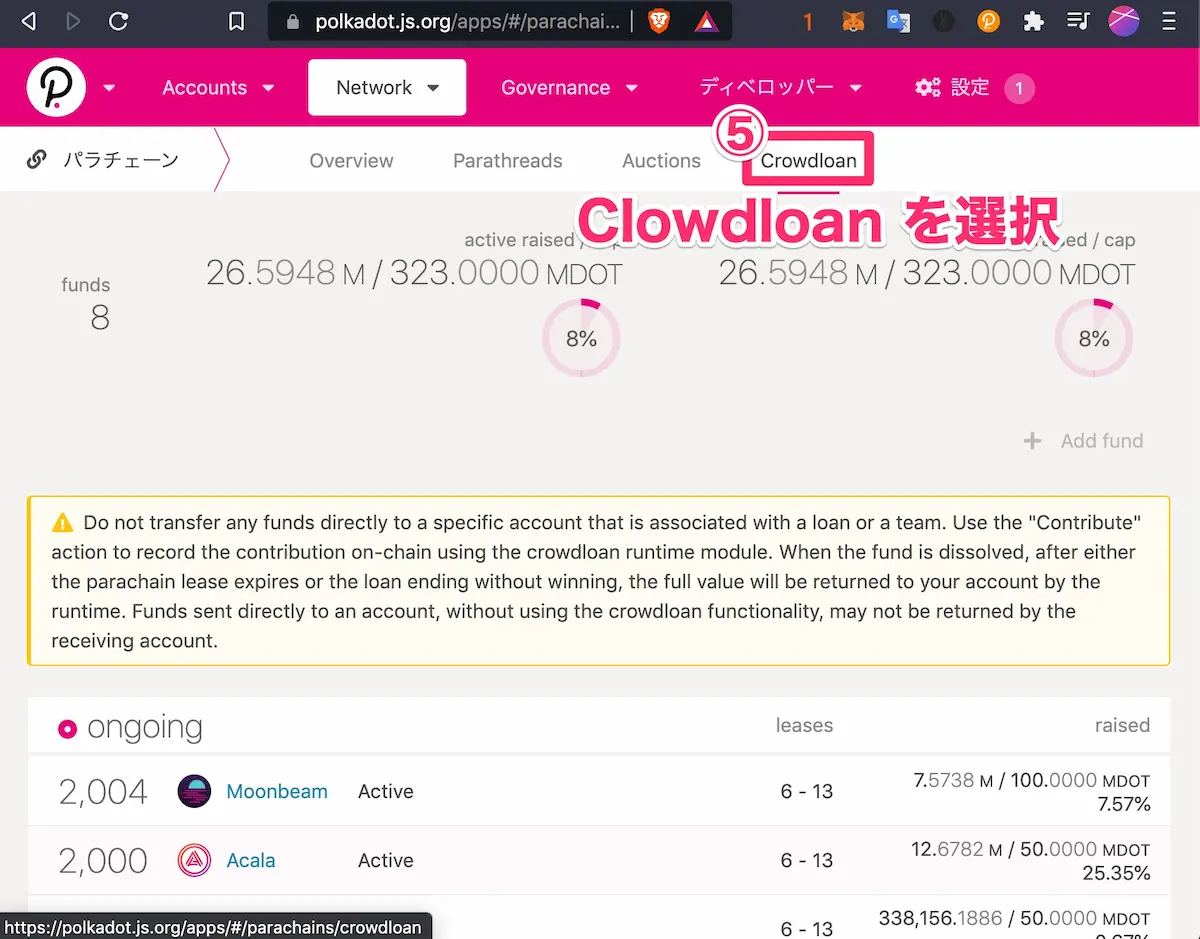Image resolution: width=1200 pixels, height=939 pixels.
Task: Click the dark circular Y extension icon
Action: coord(943,21)
